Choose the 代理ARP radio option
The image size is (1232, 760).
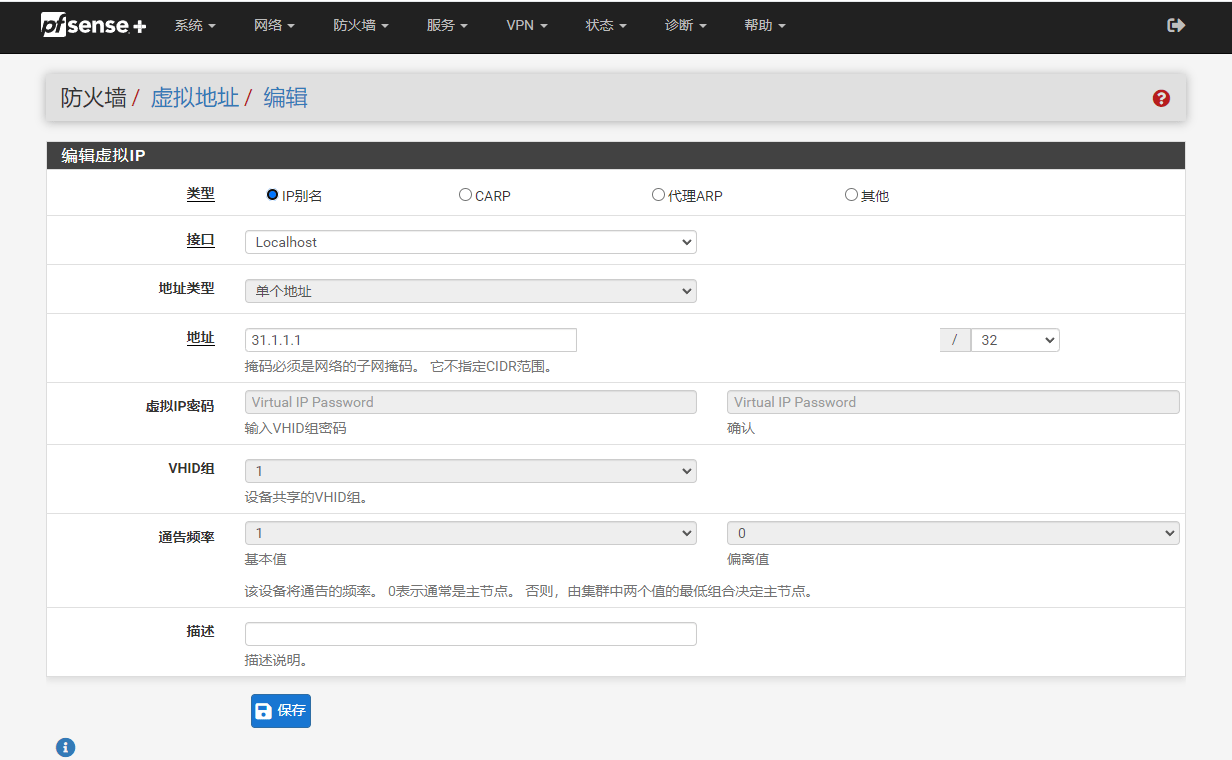click(658, 195)
